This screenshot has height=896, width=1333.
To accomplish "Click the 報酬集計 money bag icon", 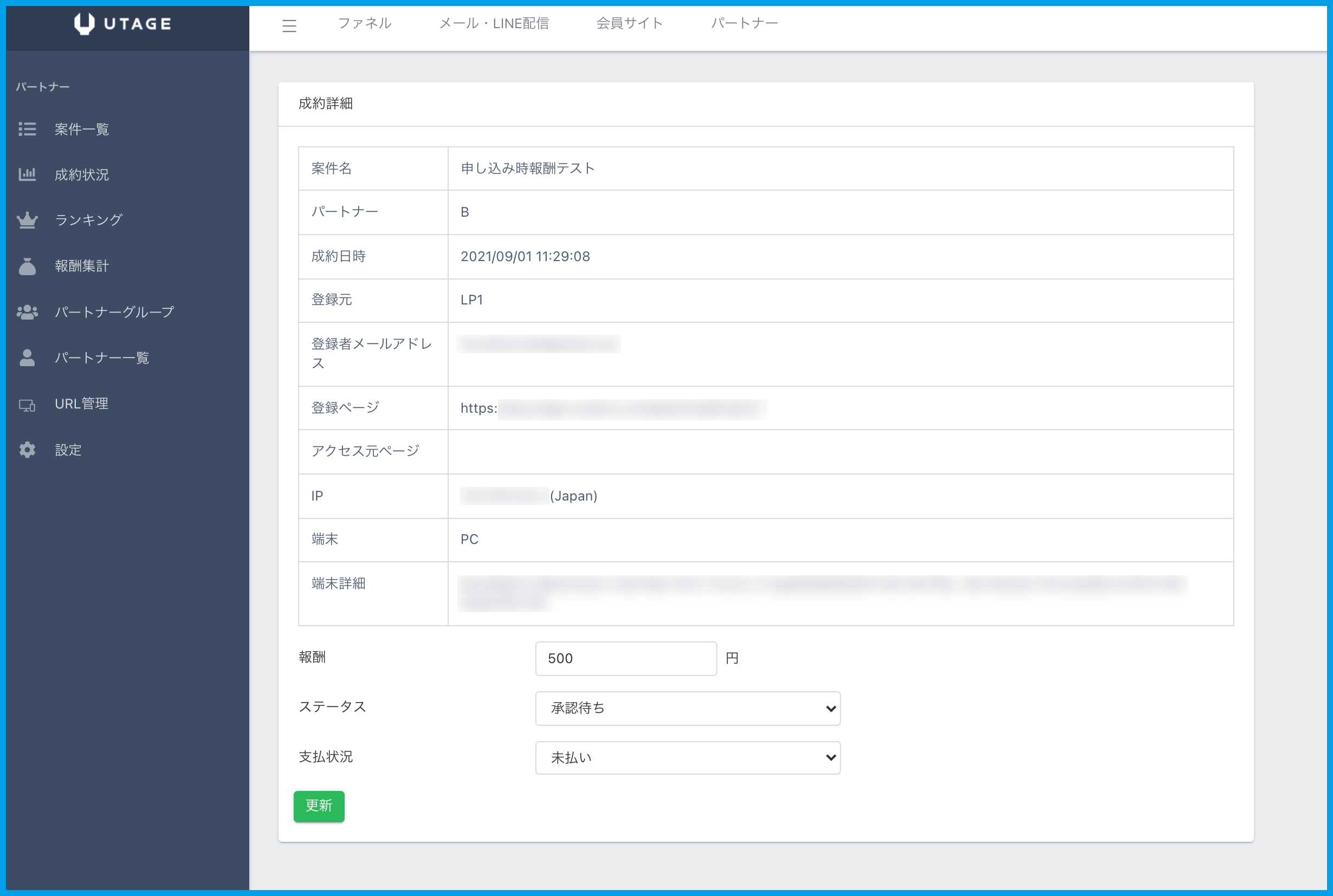I will (27, 267).
